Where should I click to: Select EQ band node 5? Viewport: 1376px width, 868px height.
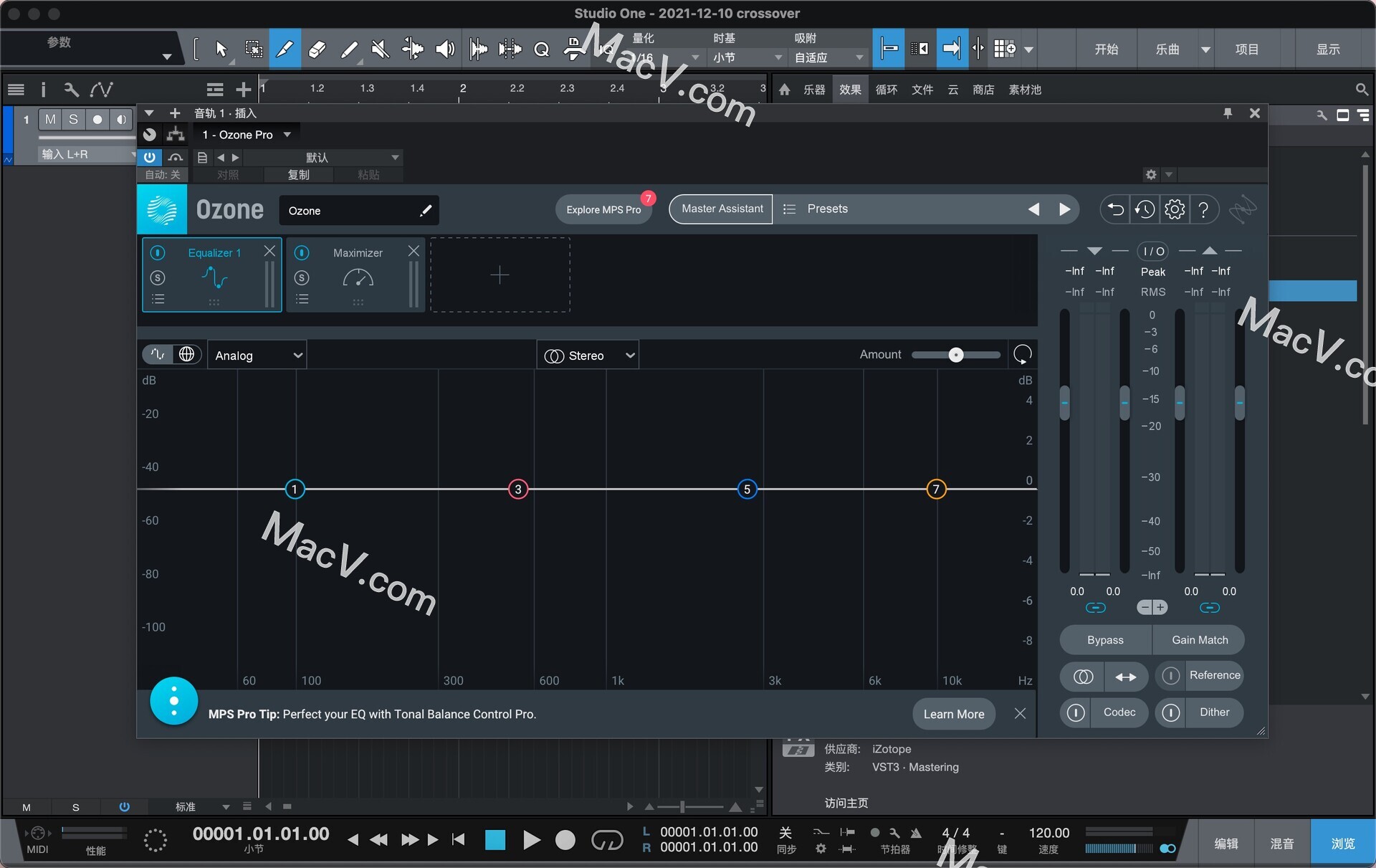pyautogui.click(x=747, y=490)
